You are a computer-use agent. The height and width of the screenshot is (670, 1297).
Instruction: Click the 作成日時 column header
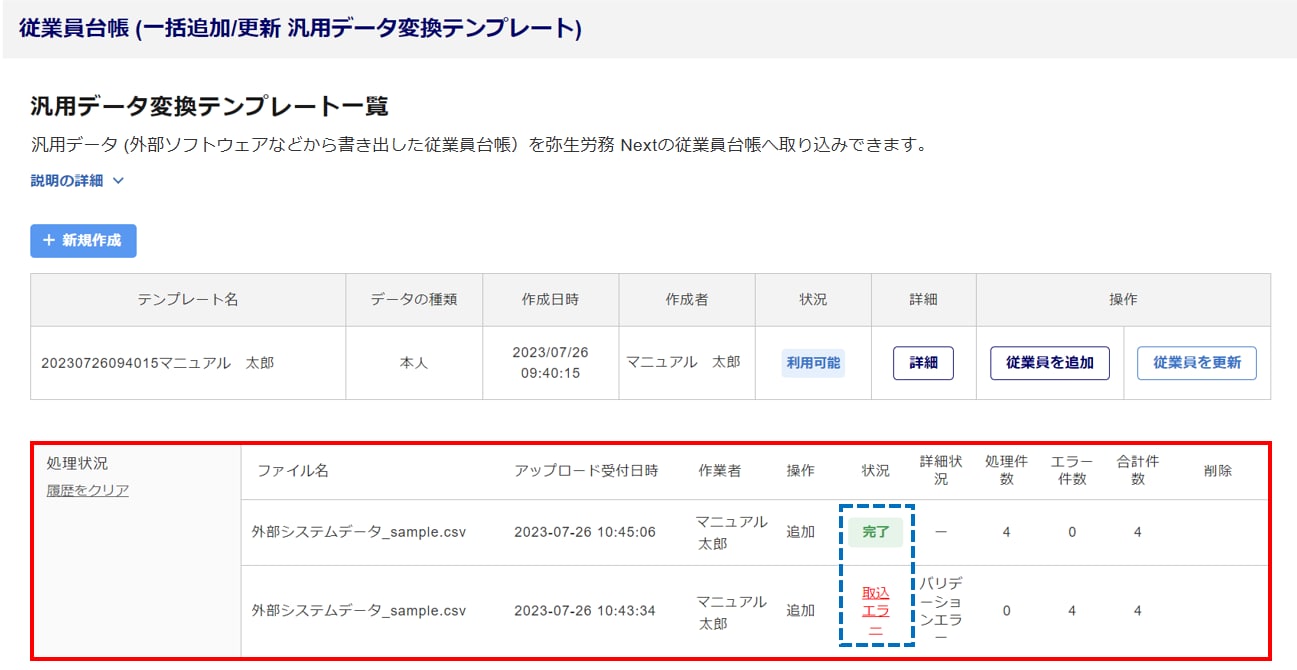tap(550, 300)
